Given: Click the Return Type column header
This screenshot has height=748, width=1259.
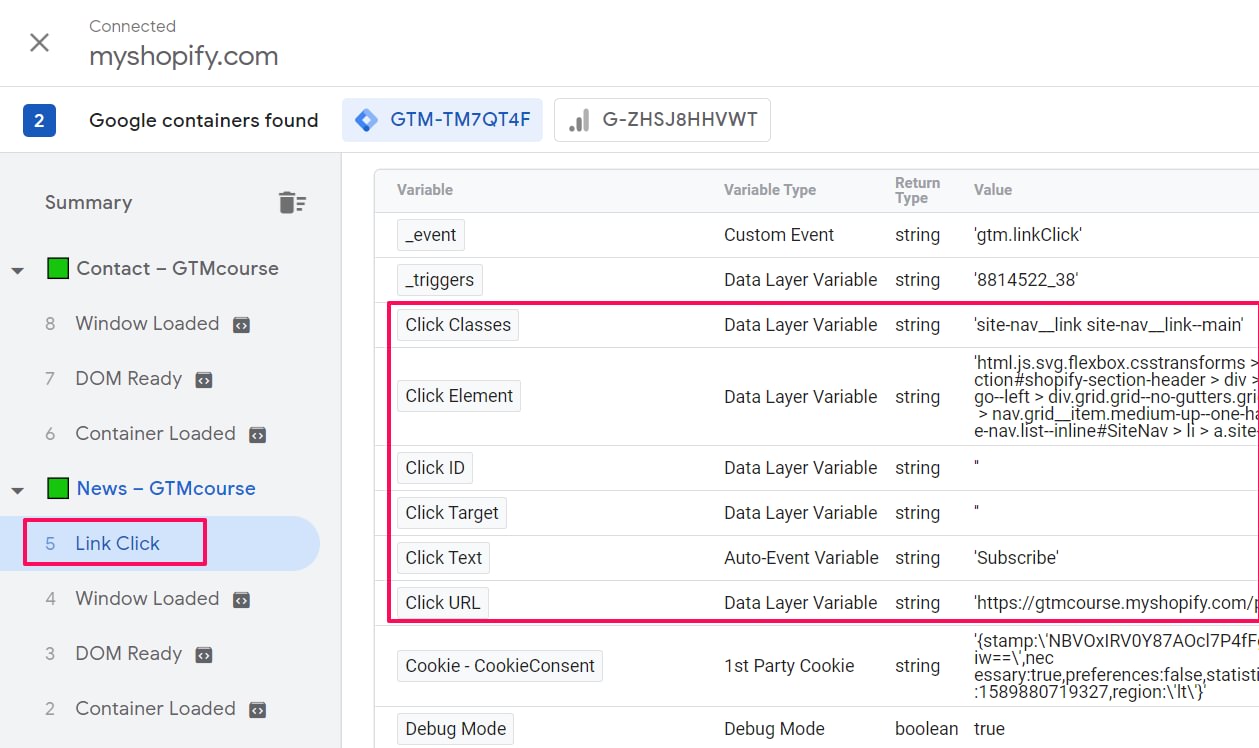Looking at the screenshot, I should click(x=917, y=190).
